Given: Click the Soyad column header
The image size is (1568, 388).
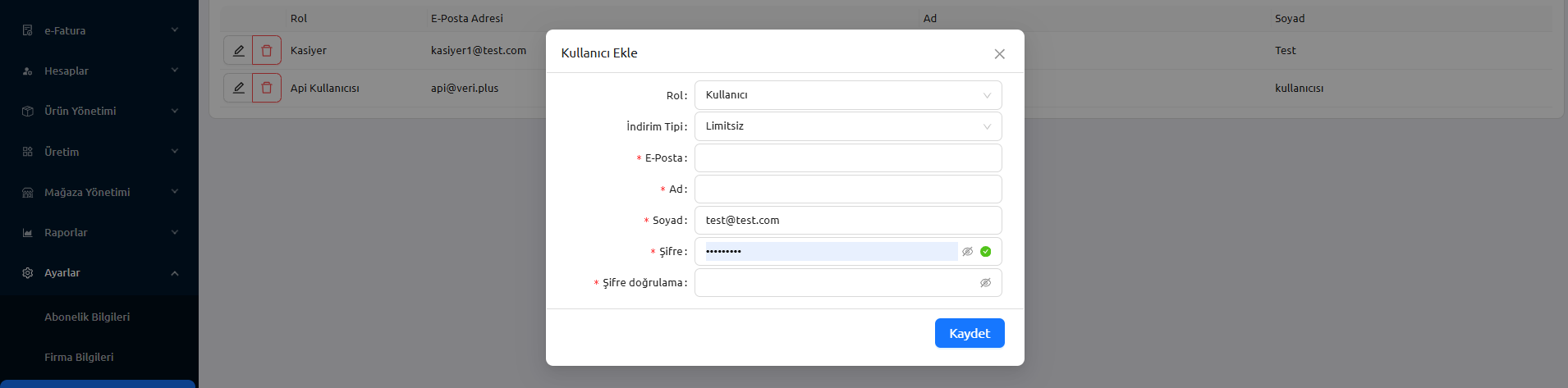Looking at the screenshot, I should [1290, 18].
